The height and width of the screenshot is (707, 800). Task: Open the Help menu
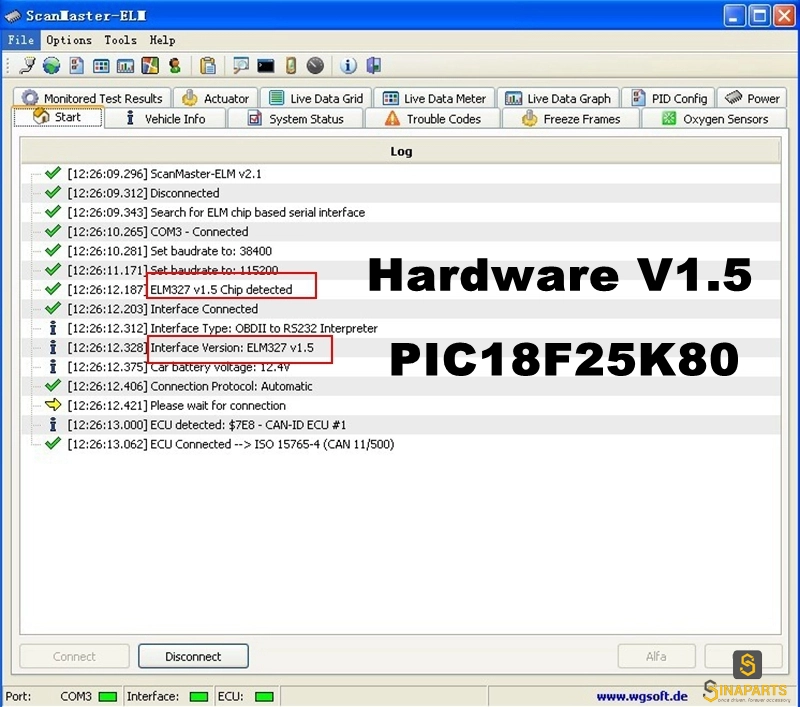point(162,40)
